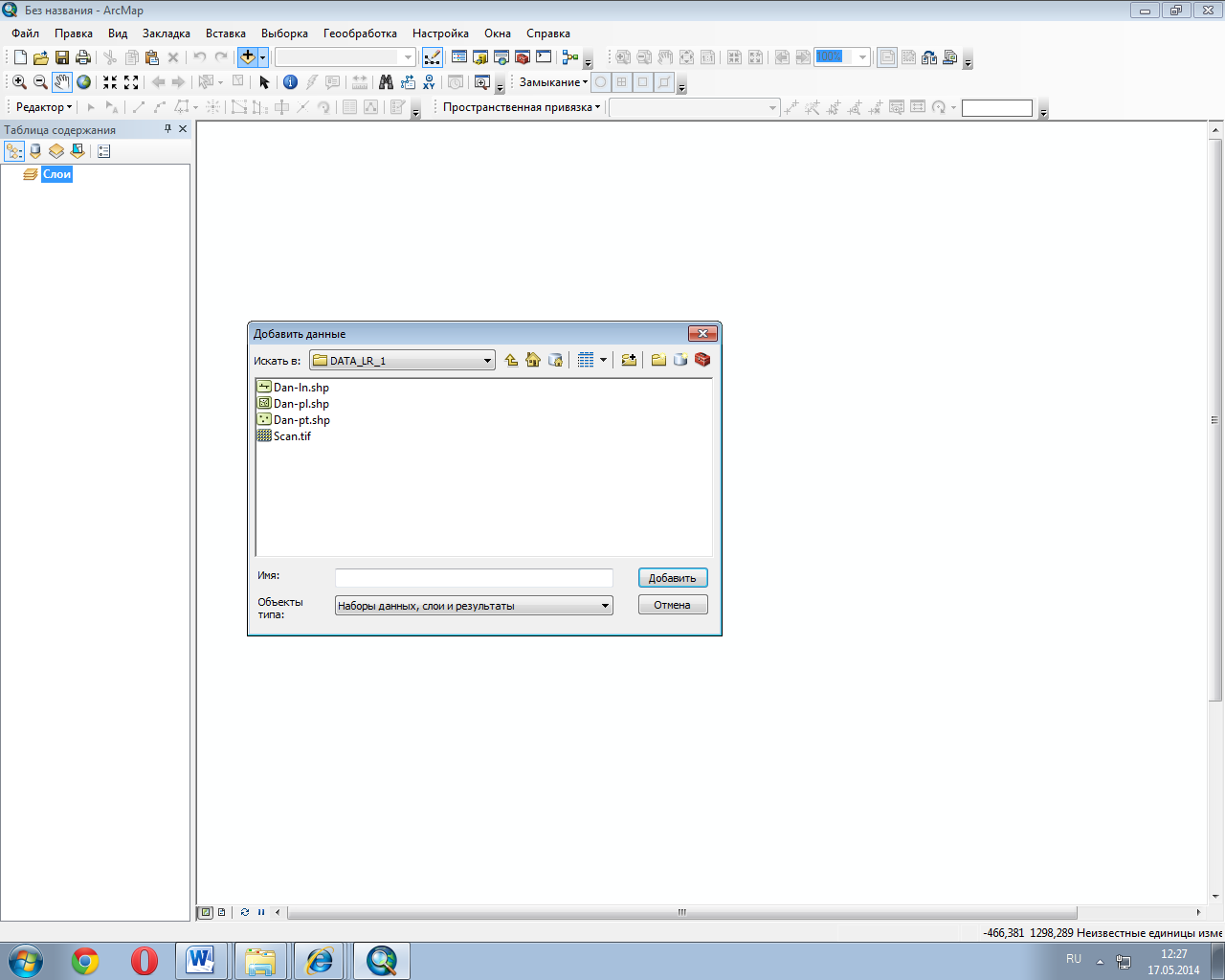Click the Отмена button
This screenshot has width=1225, height=980.
672,605
